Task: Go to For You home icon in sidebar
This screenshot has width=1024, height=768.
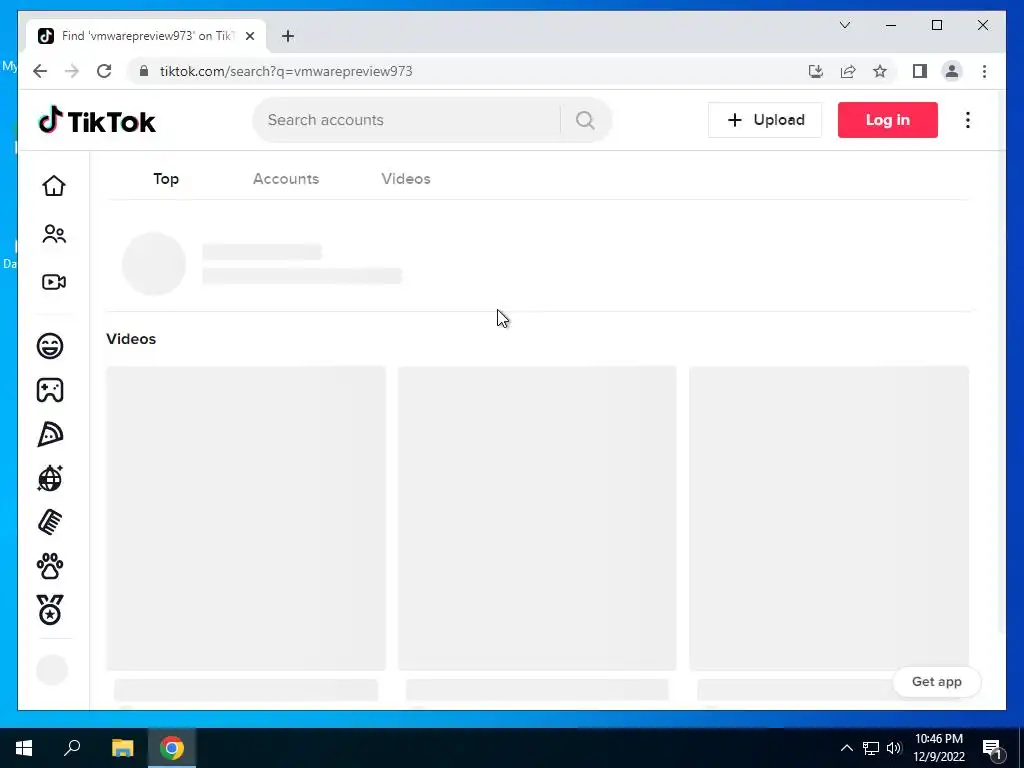Action: [54, 185]
